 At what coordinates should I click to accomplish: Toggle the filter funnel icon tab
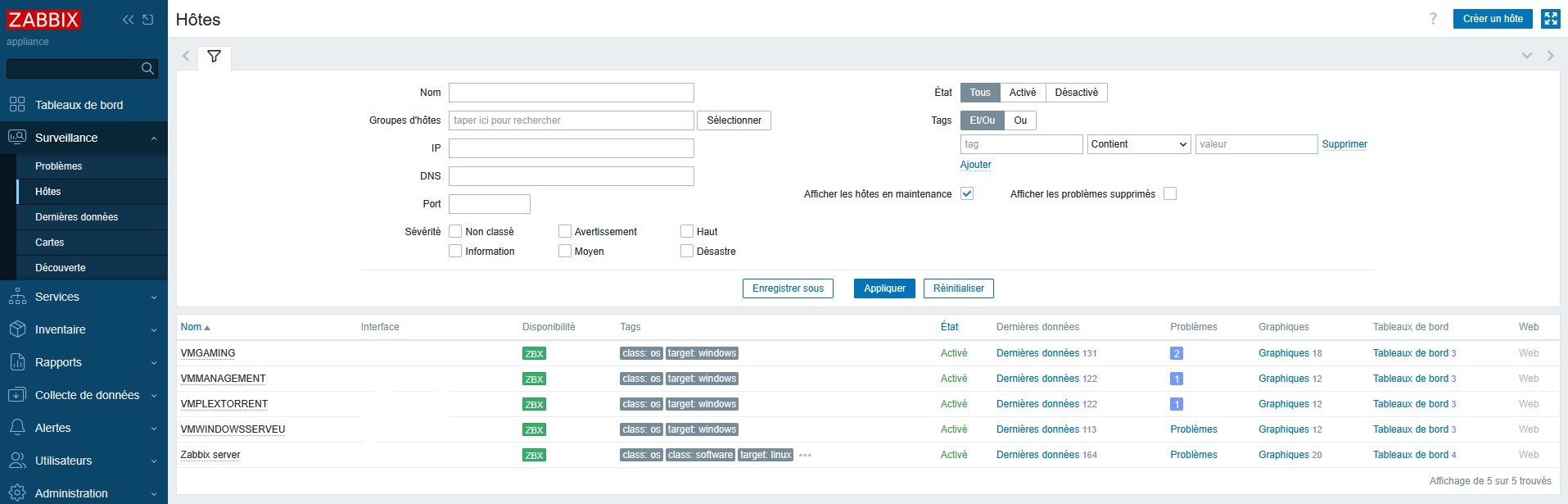(x=215, y=57)
